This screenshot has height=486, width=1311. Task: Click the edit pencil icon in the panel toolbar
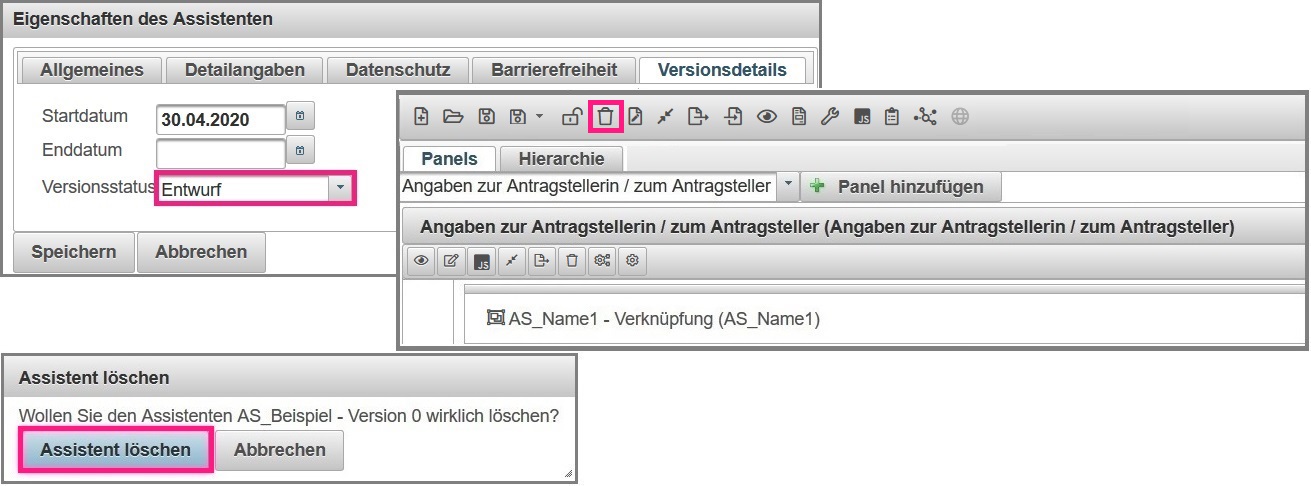click(x=451, y=262)
